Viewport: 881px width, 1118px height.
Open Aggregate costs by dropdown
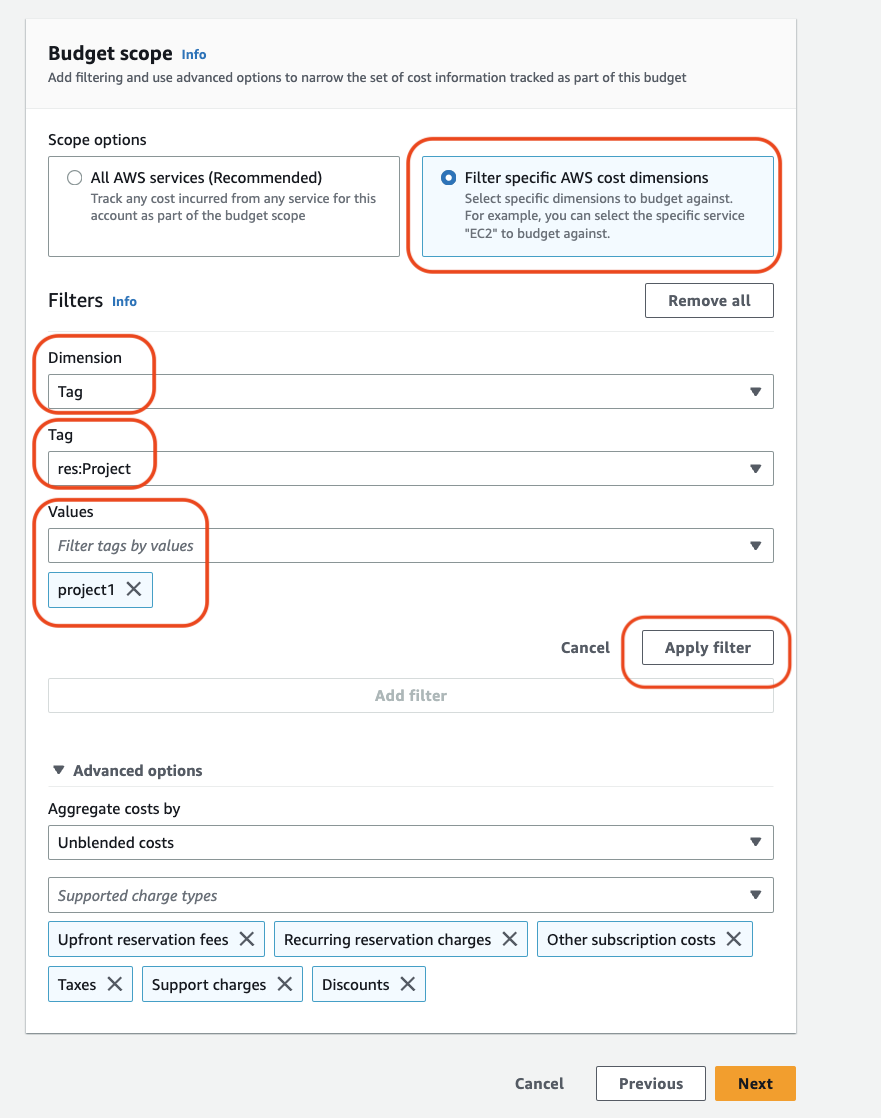tap(410, 843)
